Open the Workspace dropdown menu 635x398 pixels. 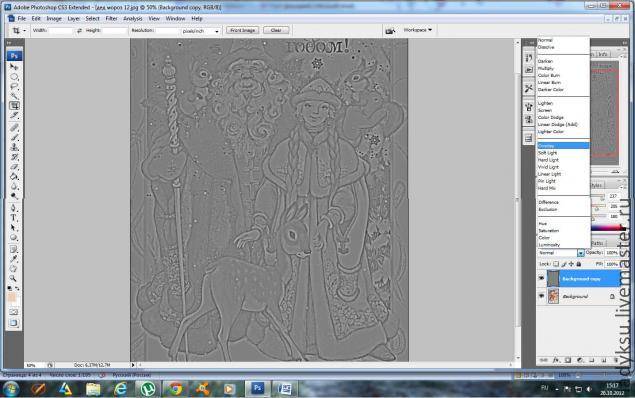(418, 30)
